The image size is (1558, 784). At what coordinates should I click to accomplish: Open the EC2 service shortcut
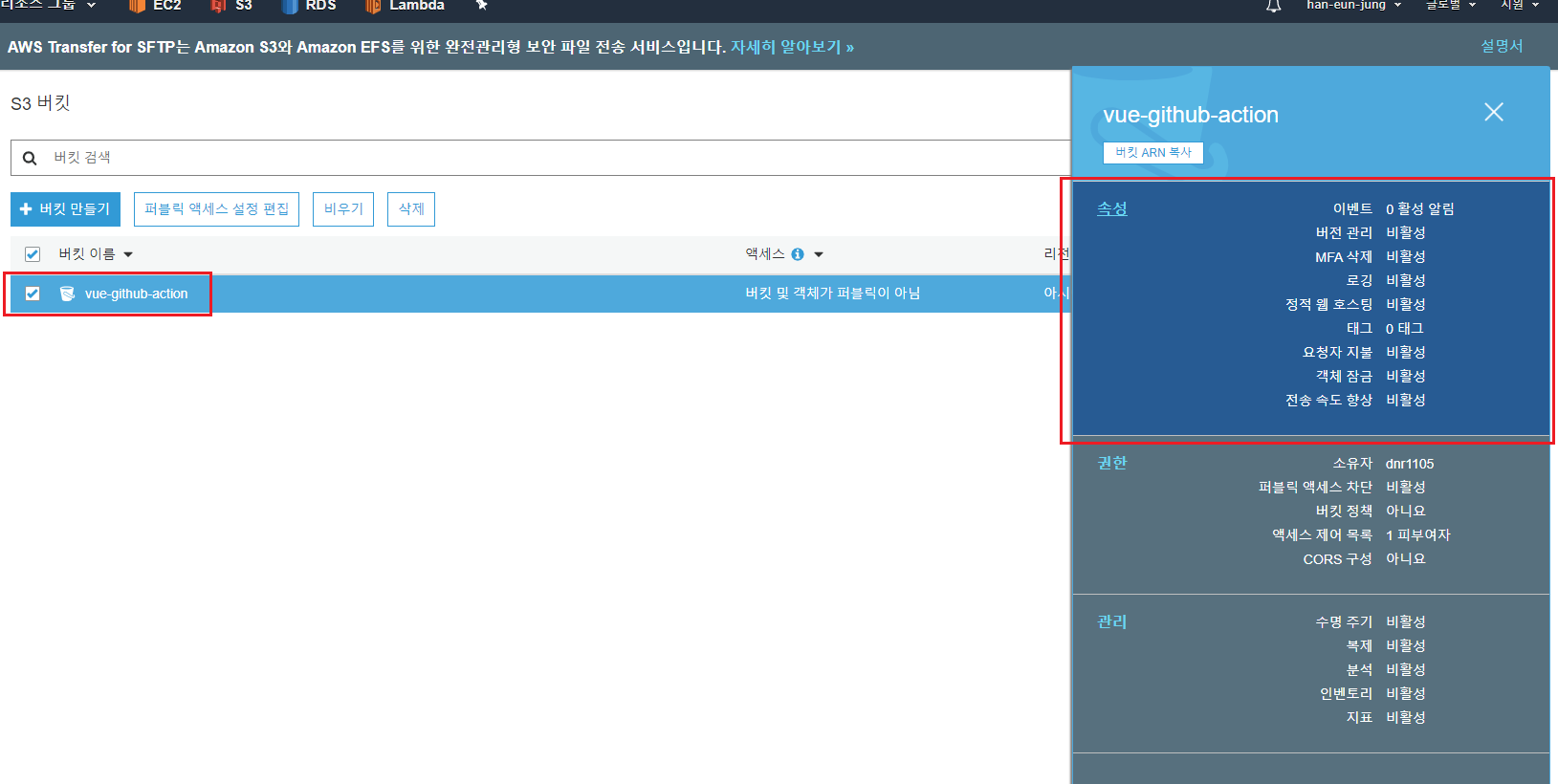click(x=155, y=6)
